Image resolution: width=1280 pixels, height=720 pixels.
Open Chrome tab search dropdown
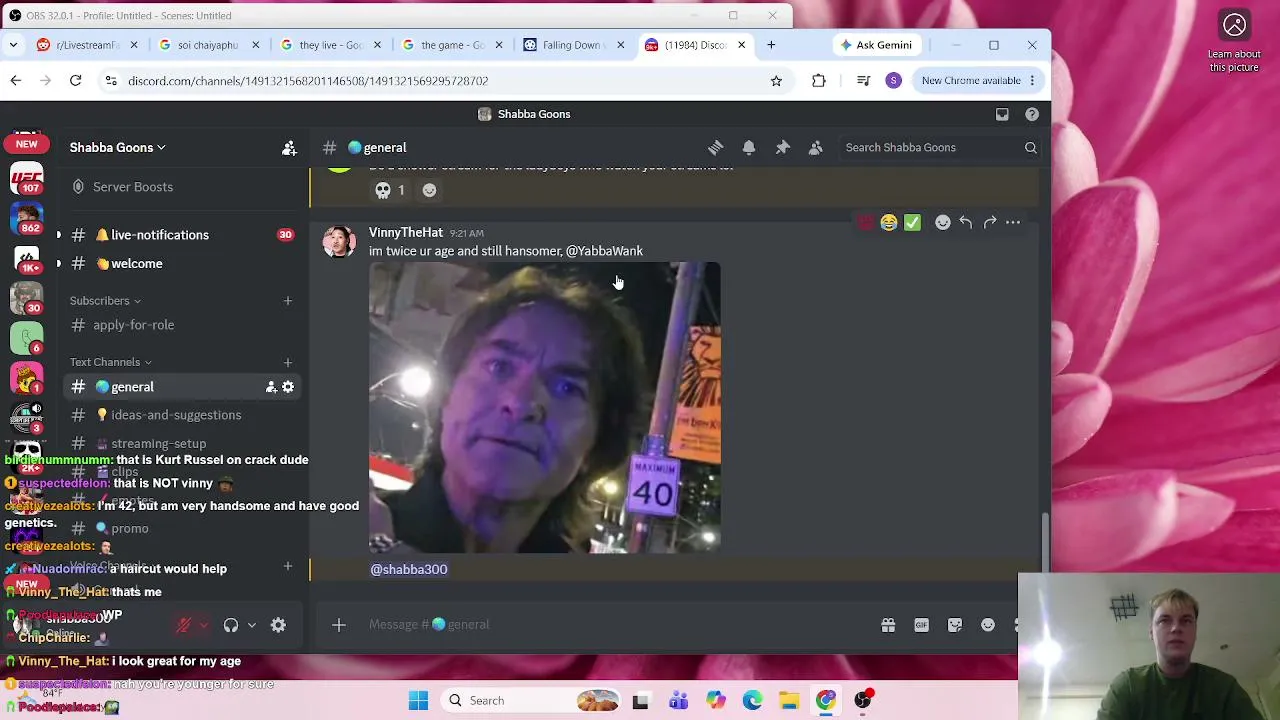click(x=13, y=45)
